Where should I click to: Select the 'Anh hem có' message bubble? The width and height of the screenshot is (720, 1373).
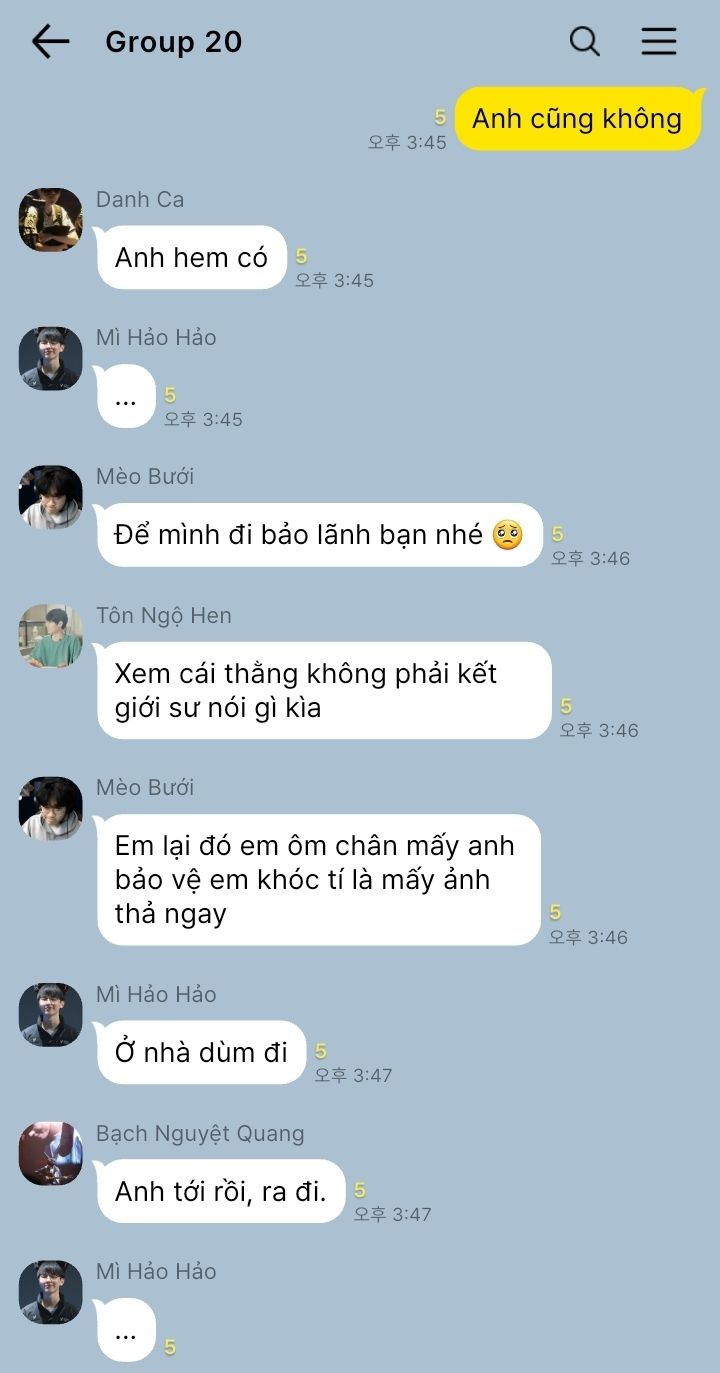tap(191, 257)
